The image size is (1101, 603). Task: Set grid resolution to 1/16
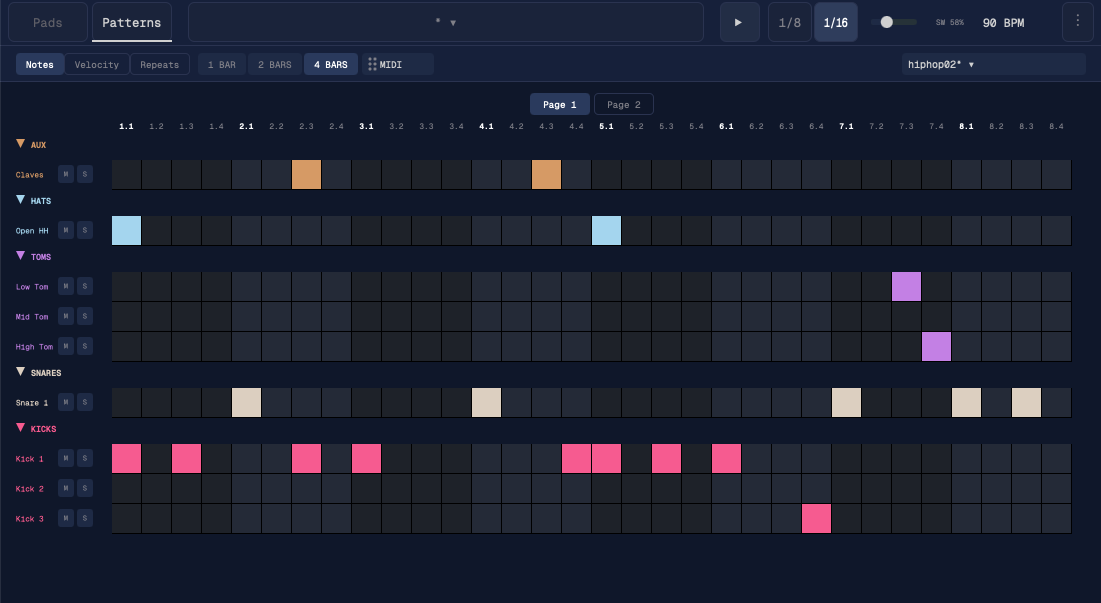(x=836, y=22)
